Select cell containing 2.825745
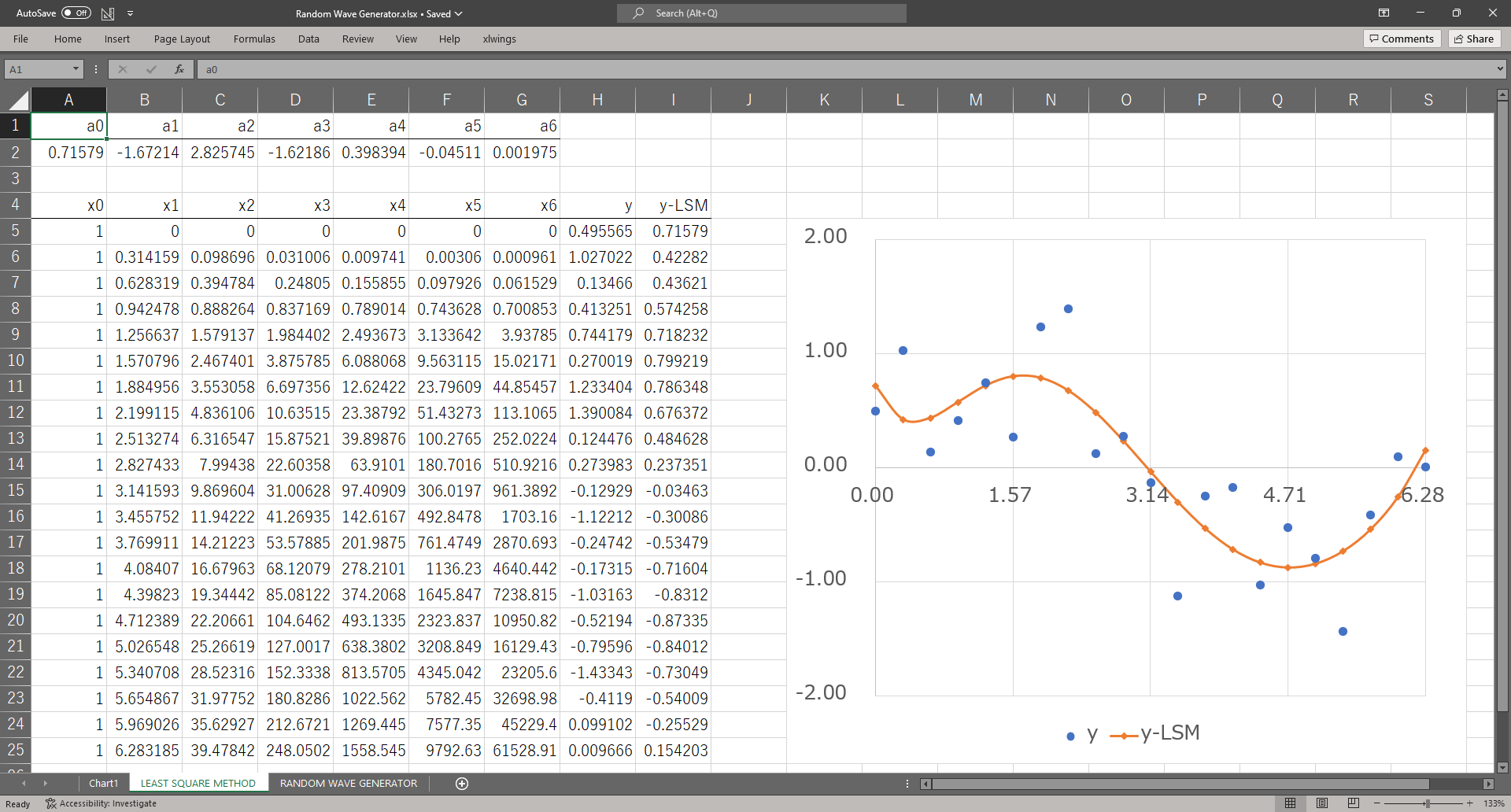This screenshot has width=1511, height=812. point(220,153)
